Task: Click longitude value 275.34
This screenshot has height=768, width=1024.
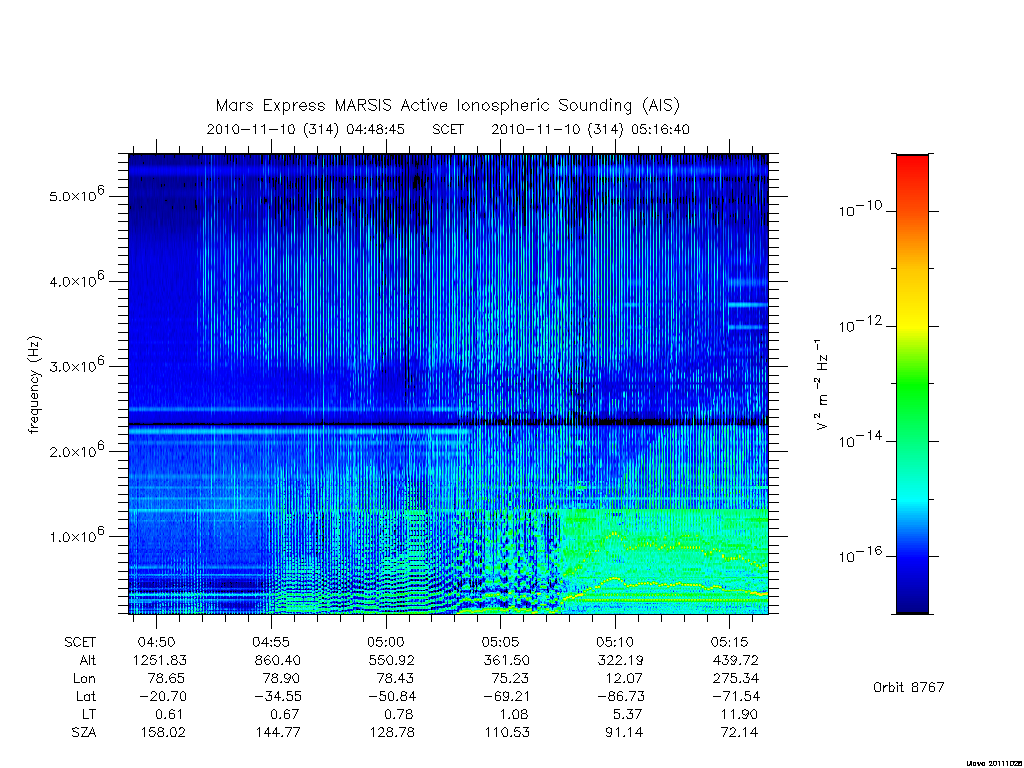Action: pyautogui.click(x=735, y=678)
